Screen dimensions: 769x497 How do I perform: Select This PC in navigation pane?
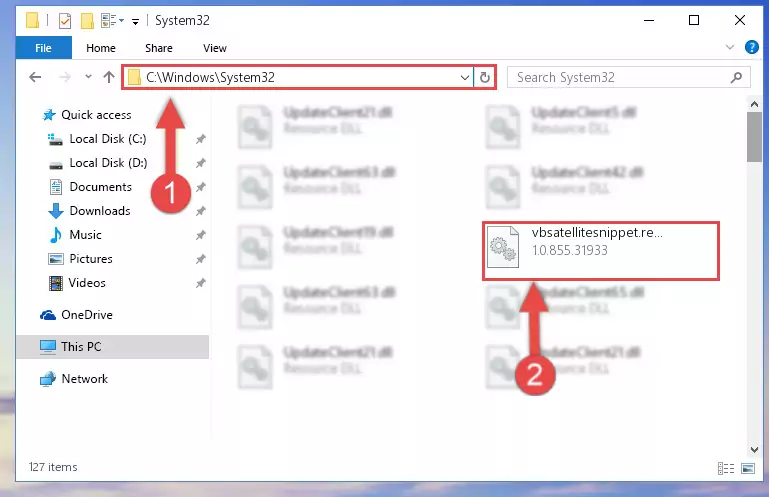coord(113,347)
